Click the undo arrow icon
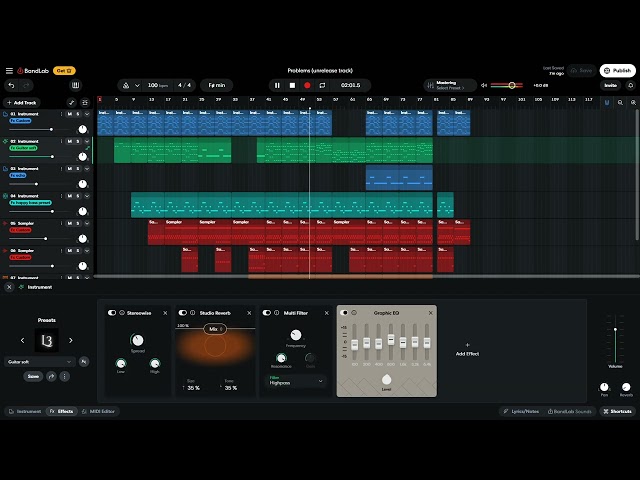640x480 pixels. 11,85
